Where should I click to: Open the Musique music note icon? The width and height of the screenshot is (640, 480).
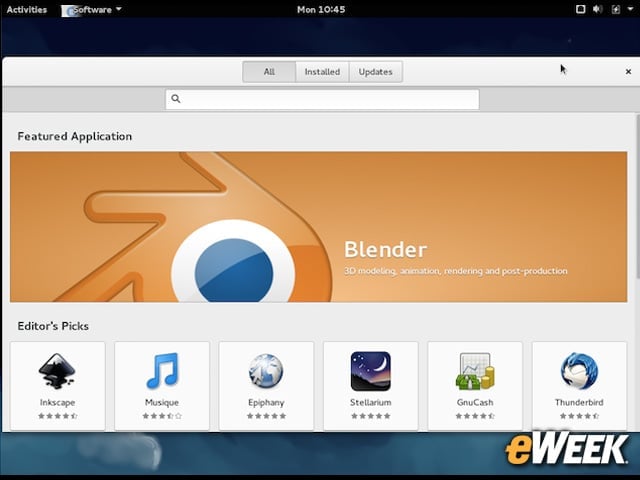pyautogui.click(x=162, y=370)
